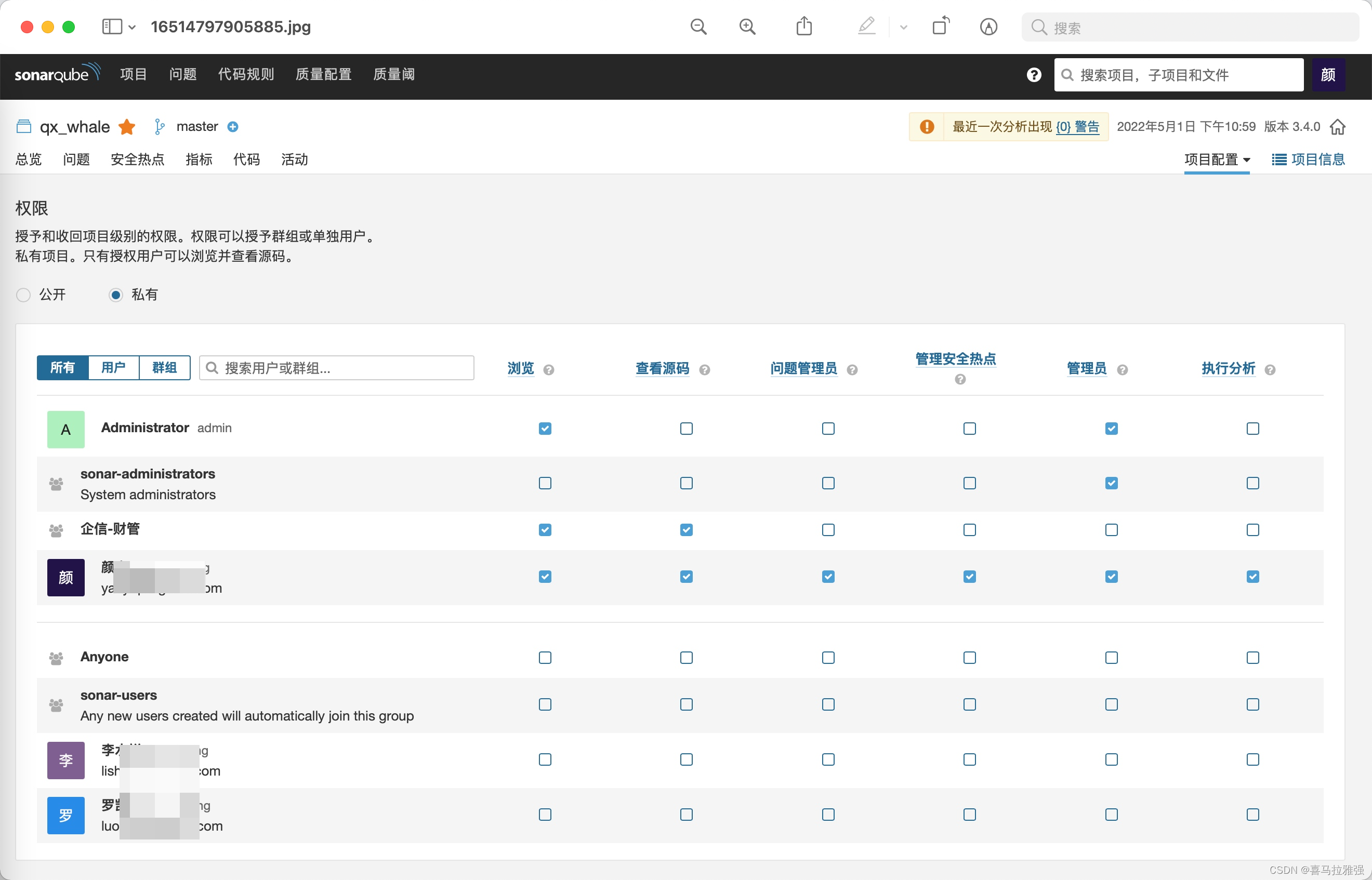Screen dimensions: 1372x880
Task: Click the Preview 搜索 field
Action: [1190, 27]
